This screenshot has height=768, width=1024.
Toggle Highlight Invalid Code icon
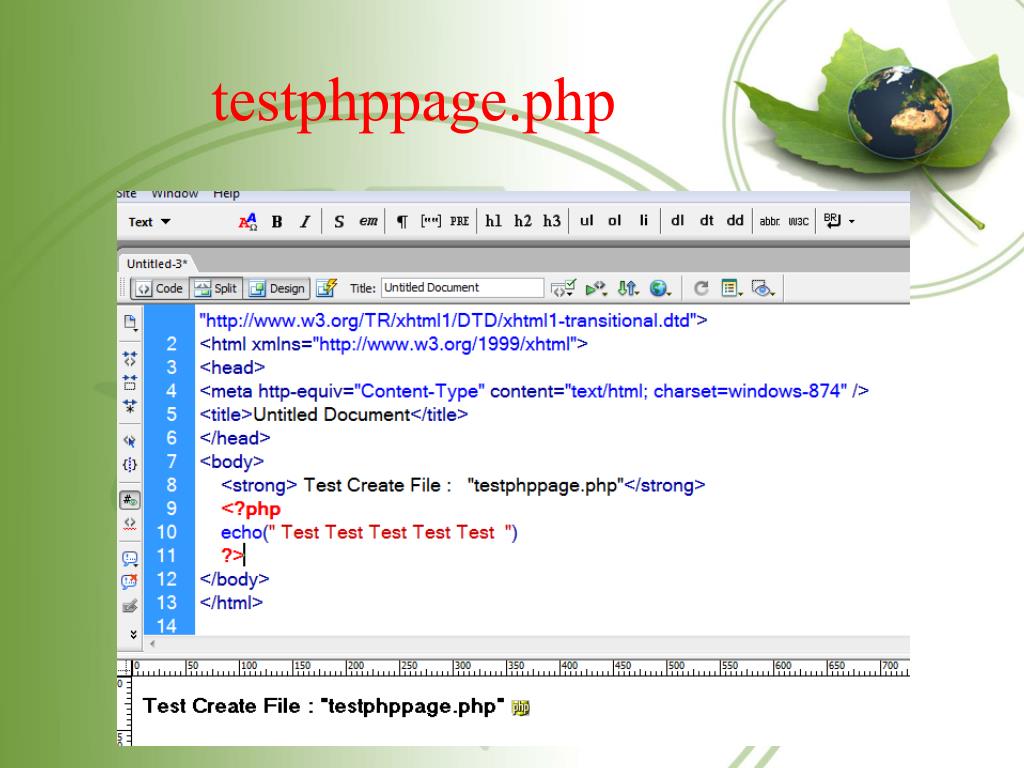pos(130,524)
